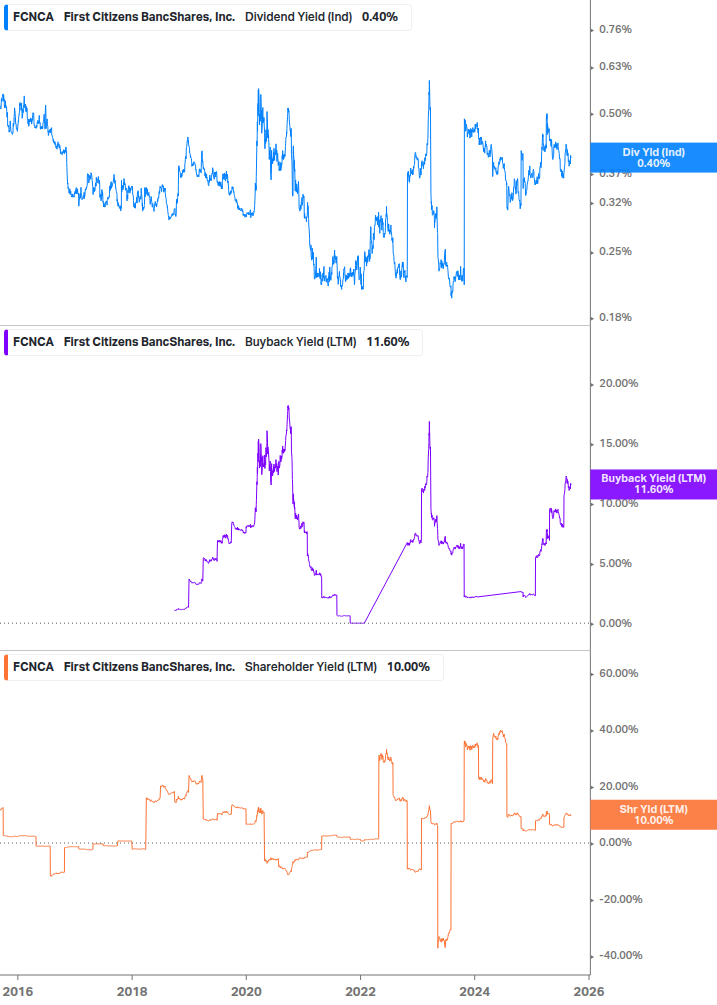
Task: Click the 20.00% buyback yield axis value
Action: pyautogui.click(x=618, y=383)
